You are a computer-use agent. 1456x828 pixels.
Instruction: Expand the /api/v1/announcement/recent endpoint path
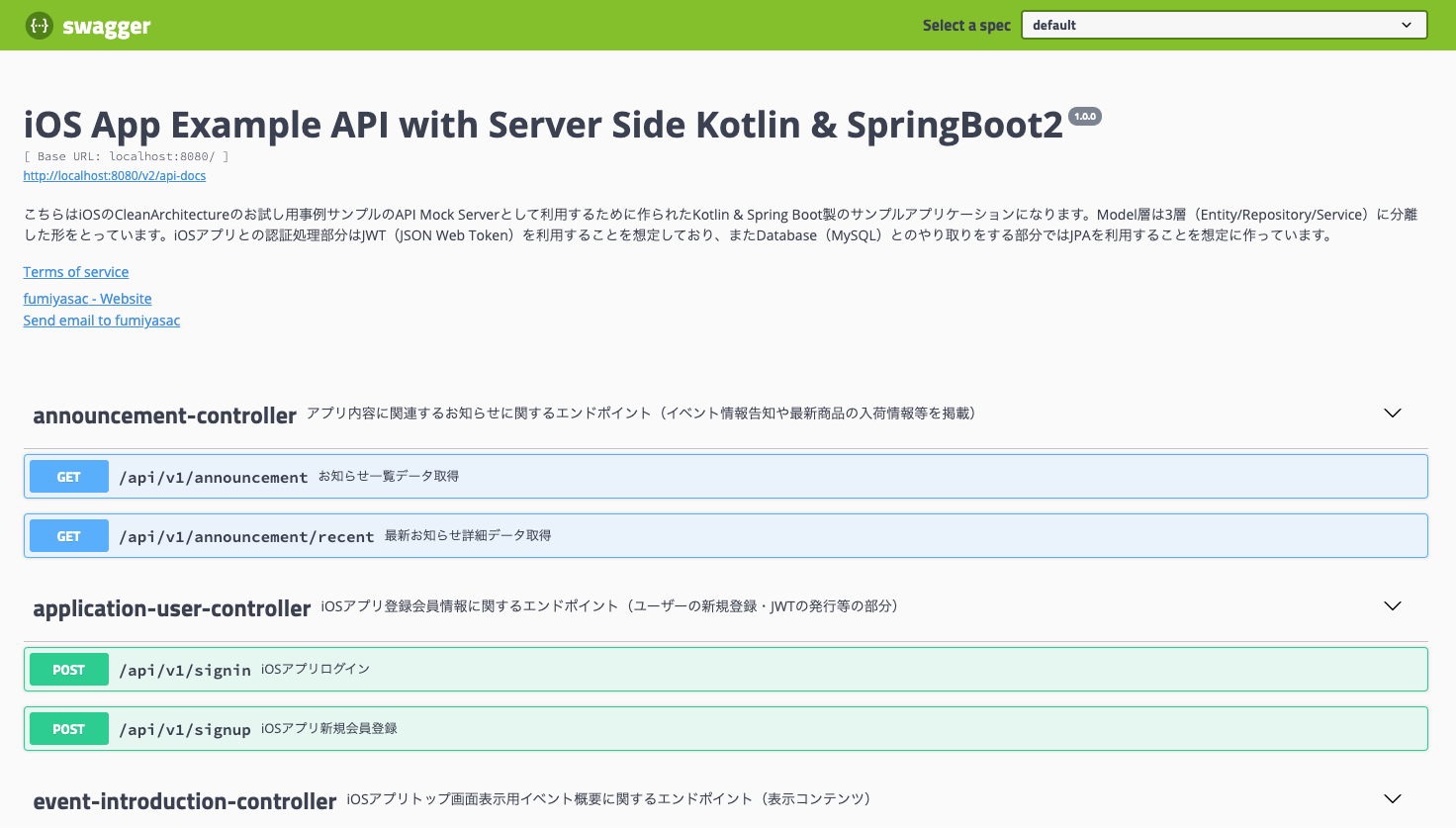pyautogui.click(x=246, y=536)
